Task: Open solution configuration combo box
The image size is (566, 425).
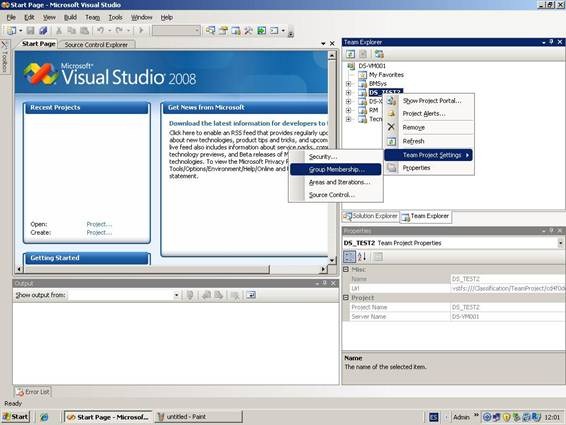Action: pyautogui.click(x=176, y=31)
